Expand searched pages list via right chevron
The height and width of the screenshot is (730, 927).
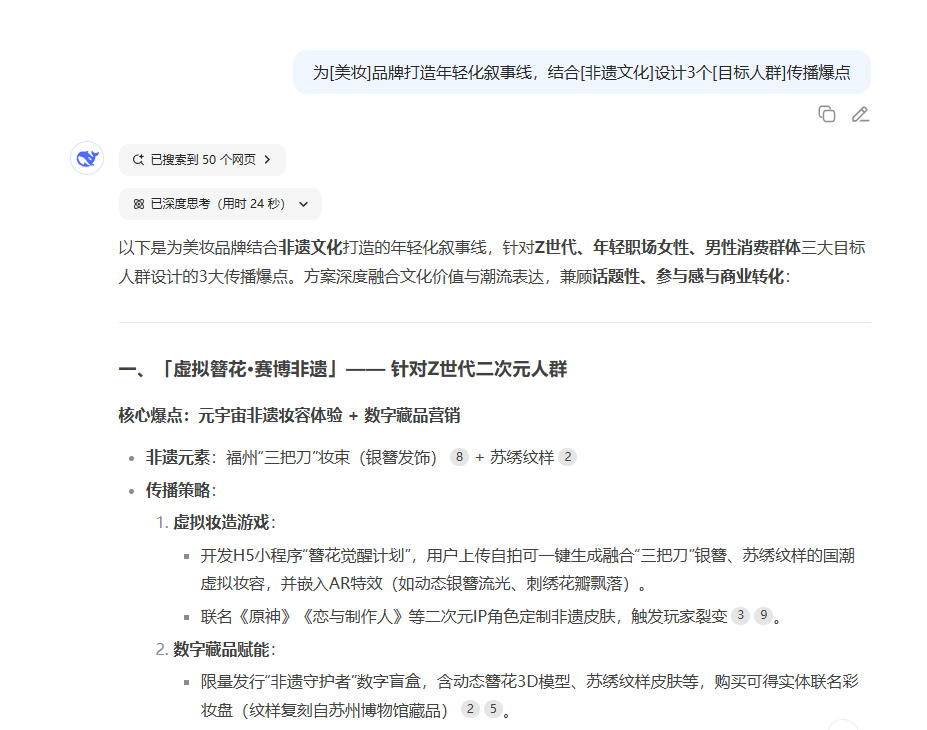268,159
